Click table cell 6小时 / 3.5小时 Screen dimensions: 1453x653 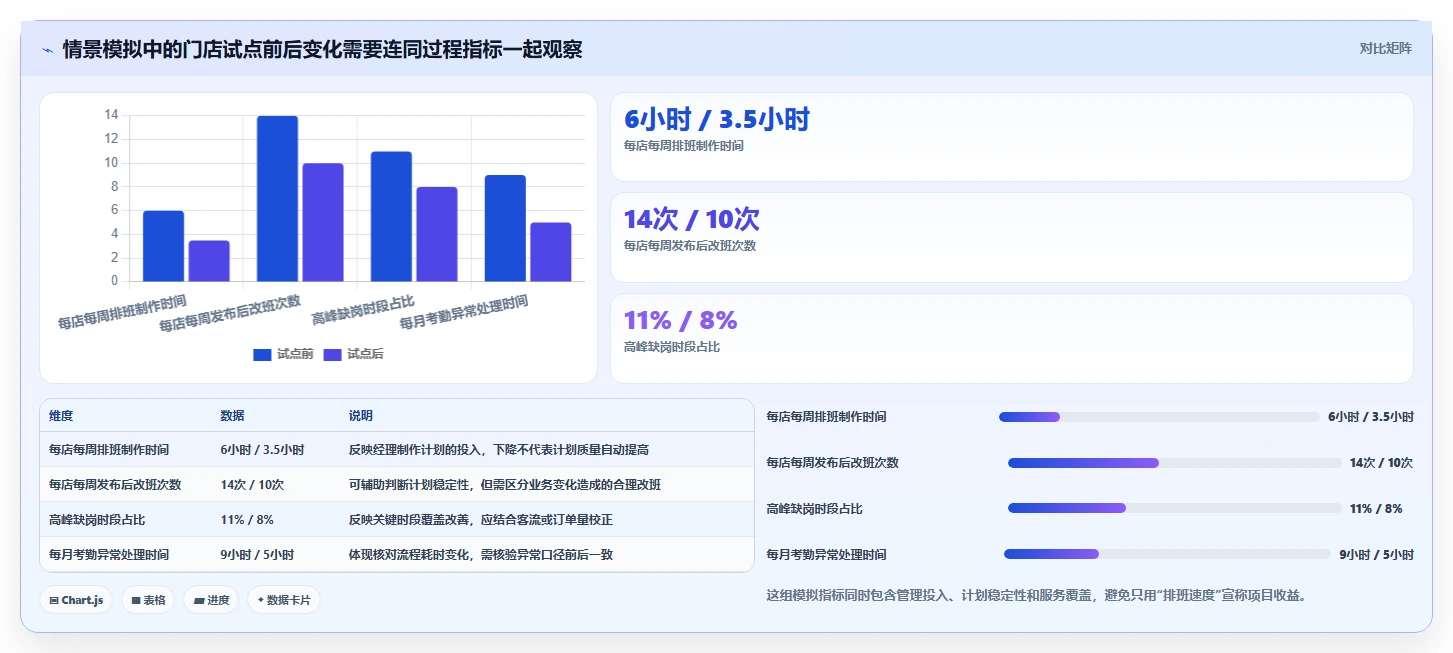tap(262, 450)
